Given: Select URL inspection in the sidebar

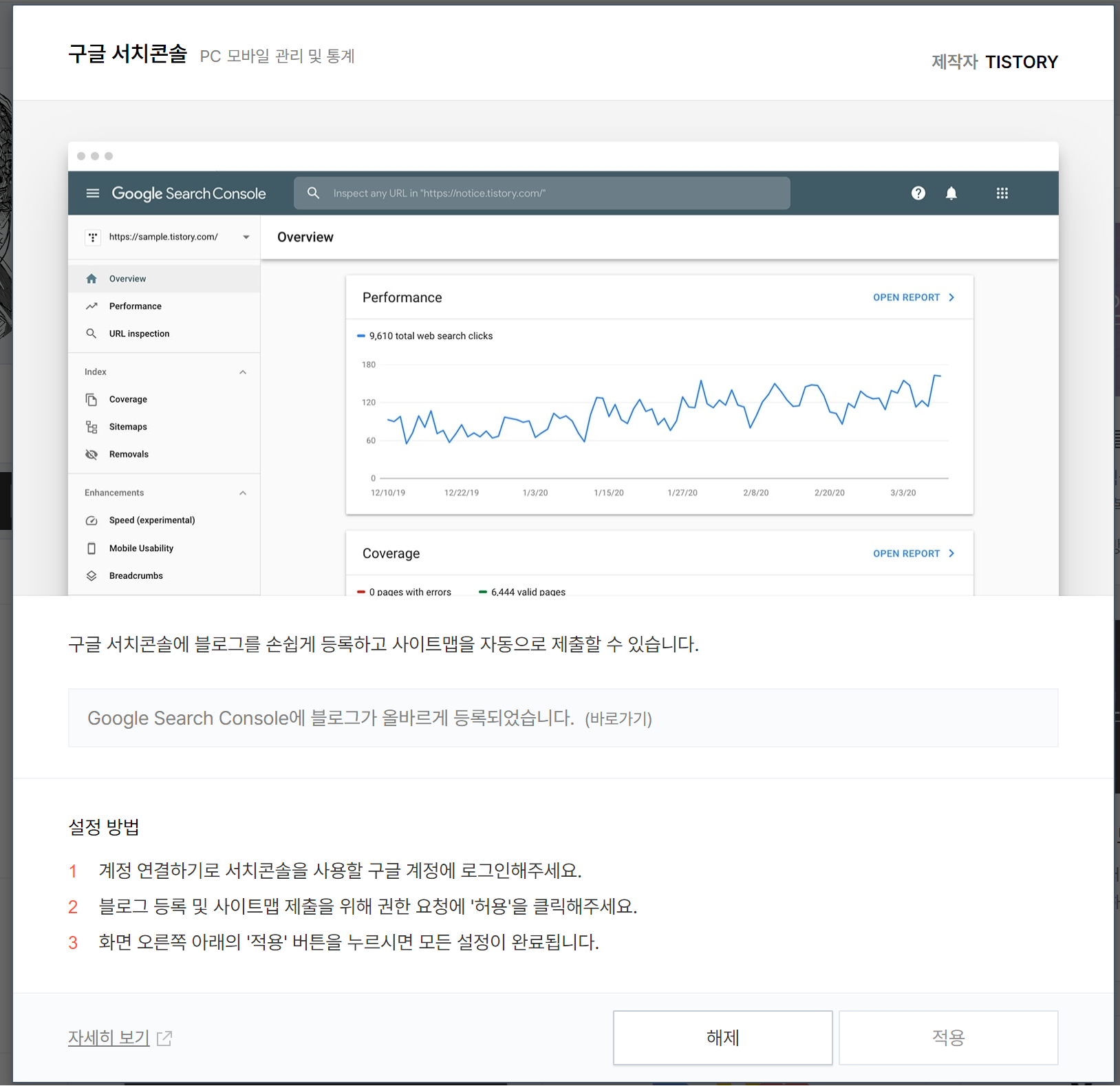Looking at the screenshot, I should pos(164,334).
